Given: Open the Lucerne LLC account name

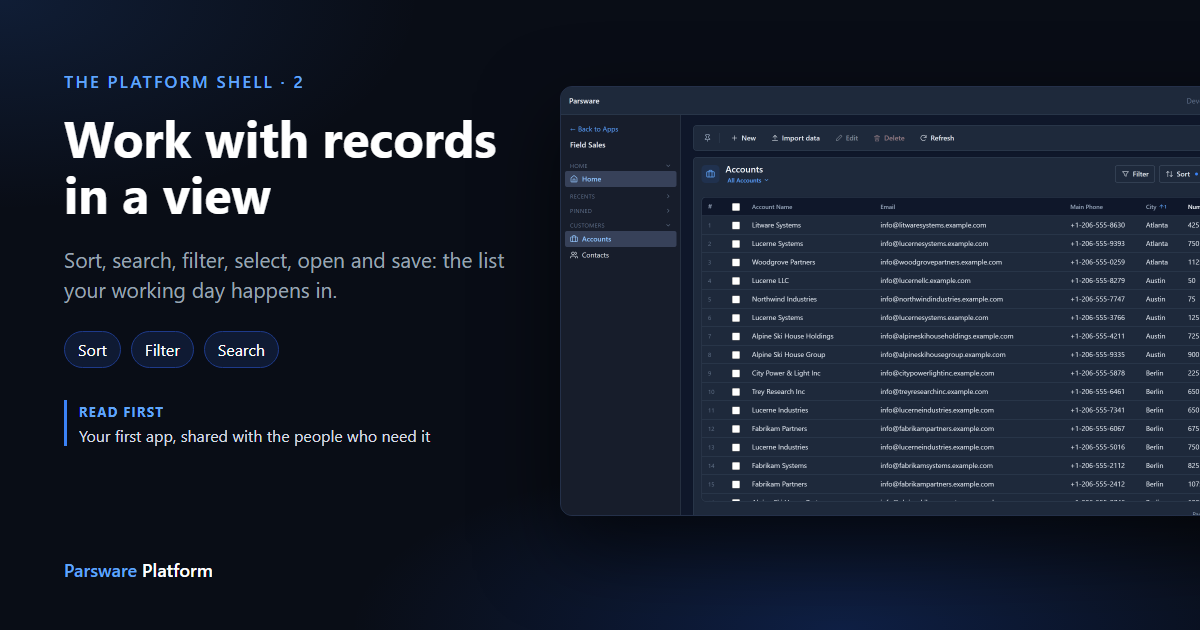Looking at the screenshot, I should click(x=770, y=281).
